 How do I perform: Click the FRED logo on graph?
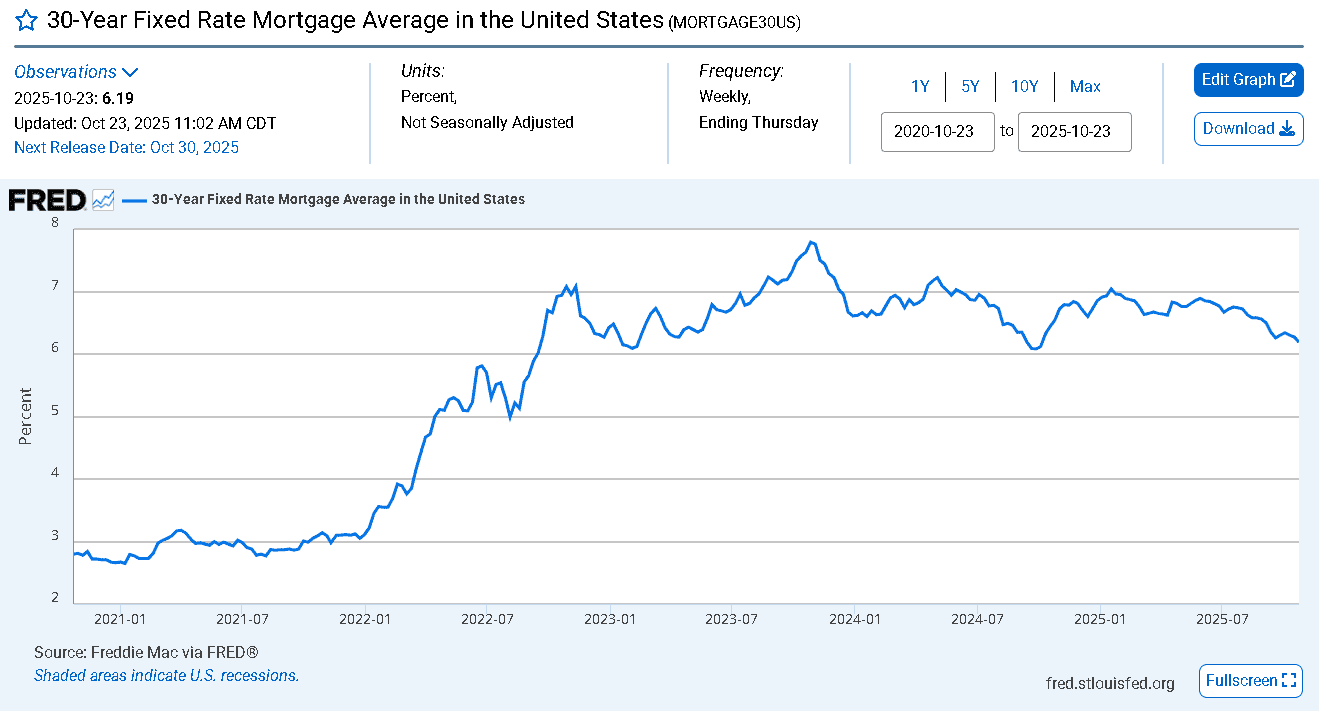point(47,199)
